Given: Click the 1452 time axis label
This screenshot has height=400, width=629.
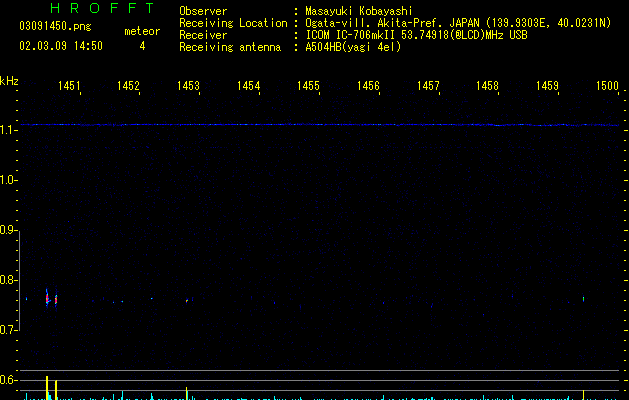Looking at the screenshot, I should (128, 86).
